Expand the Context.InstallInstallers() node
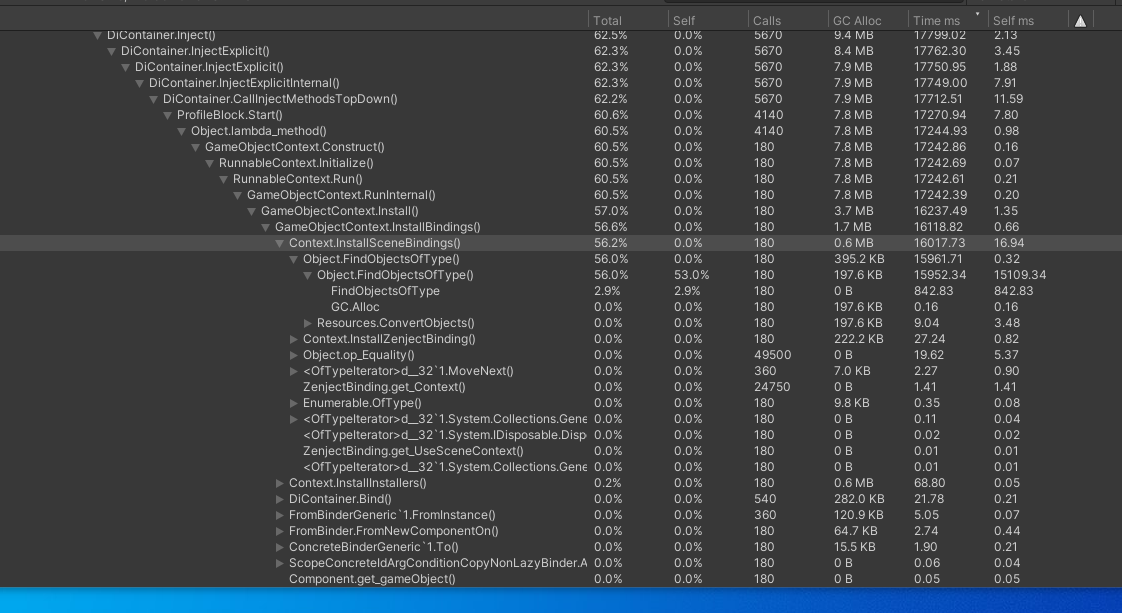Screen dimensions: 1122x613 tap(280, 483)
